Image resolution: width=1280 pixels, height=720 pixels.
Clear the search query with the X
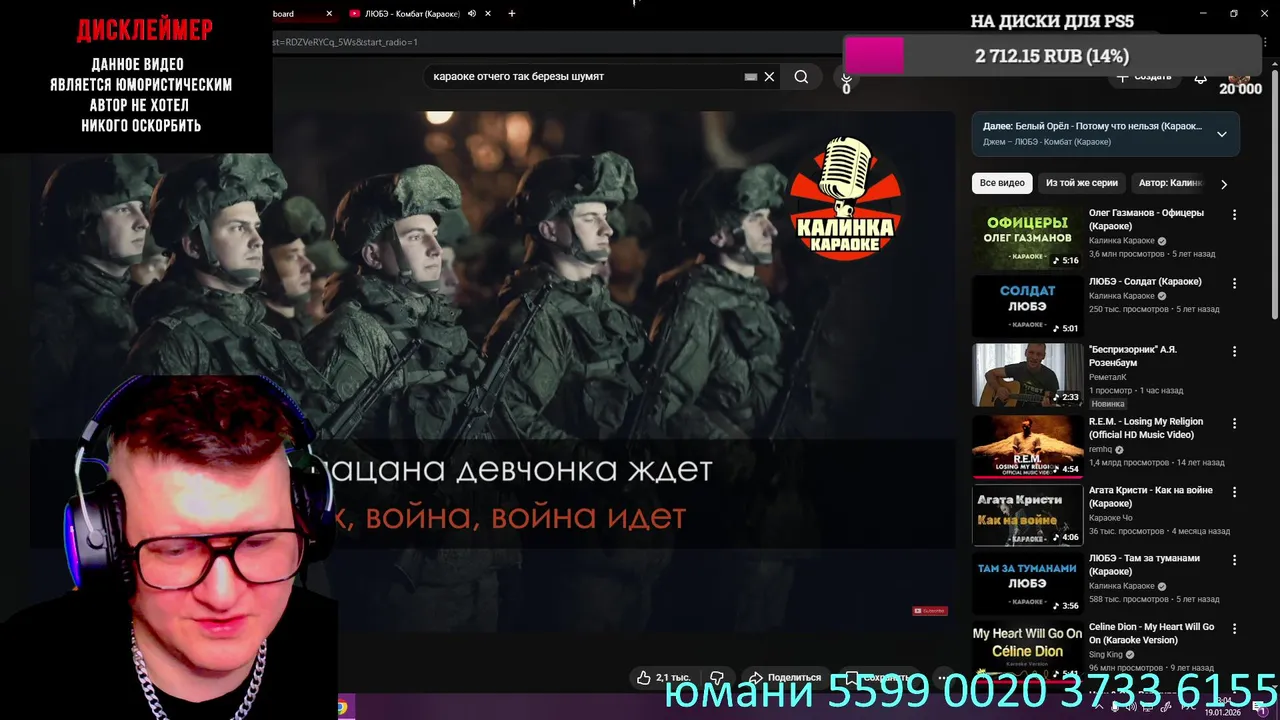point(769,77)
